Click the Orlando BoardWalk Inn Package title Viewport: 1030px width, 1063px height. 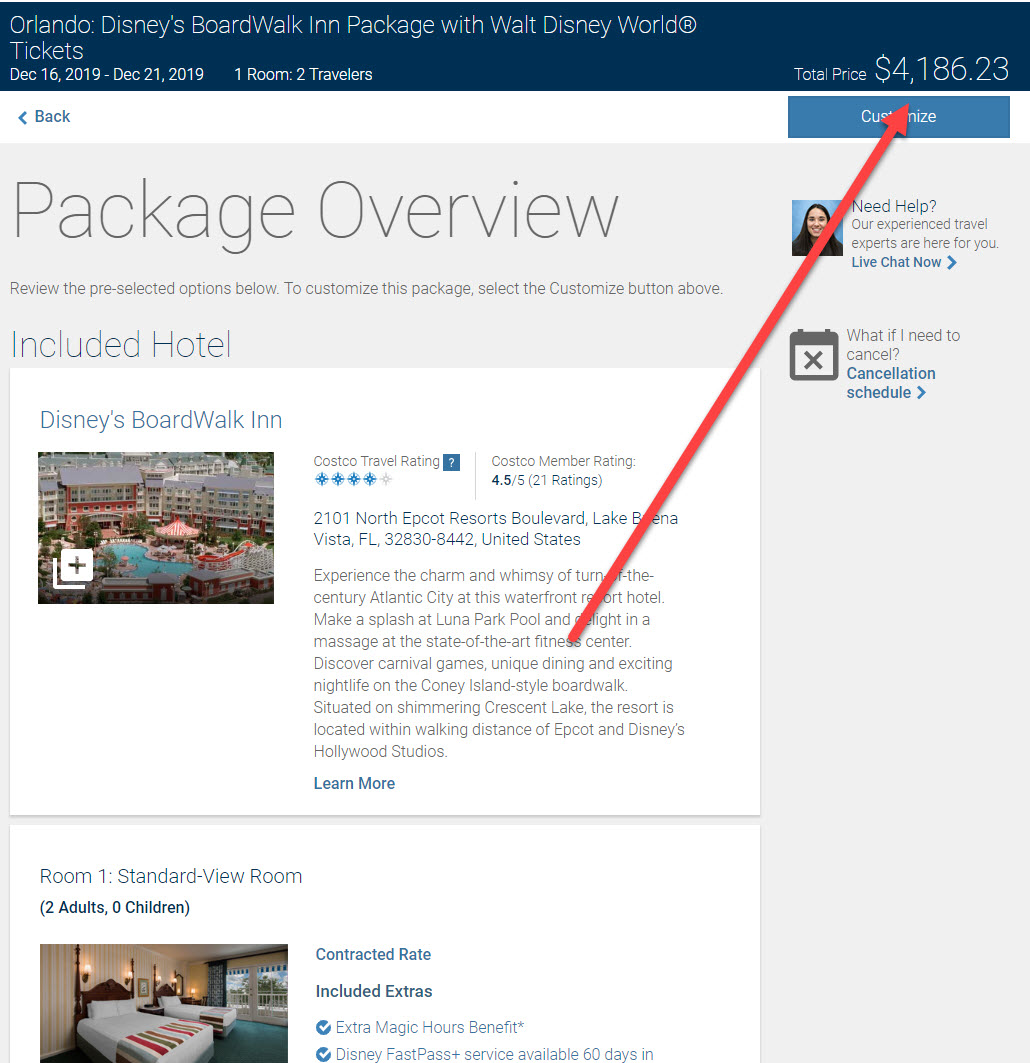pyautogui.click(x=353, y=37)
